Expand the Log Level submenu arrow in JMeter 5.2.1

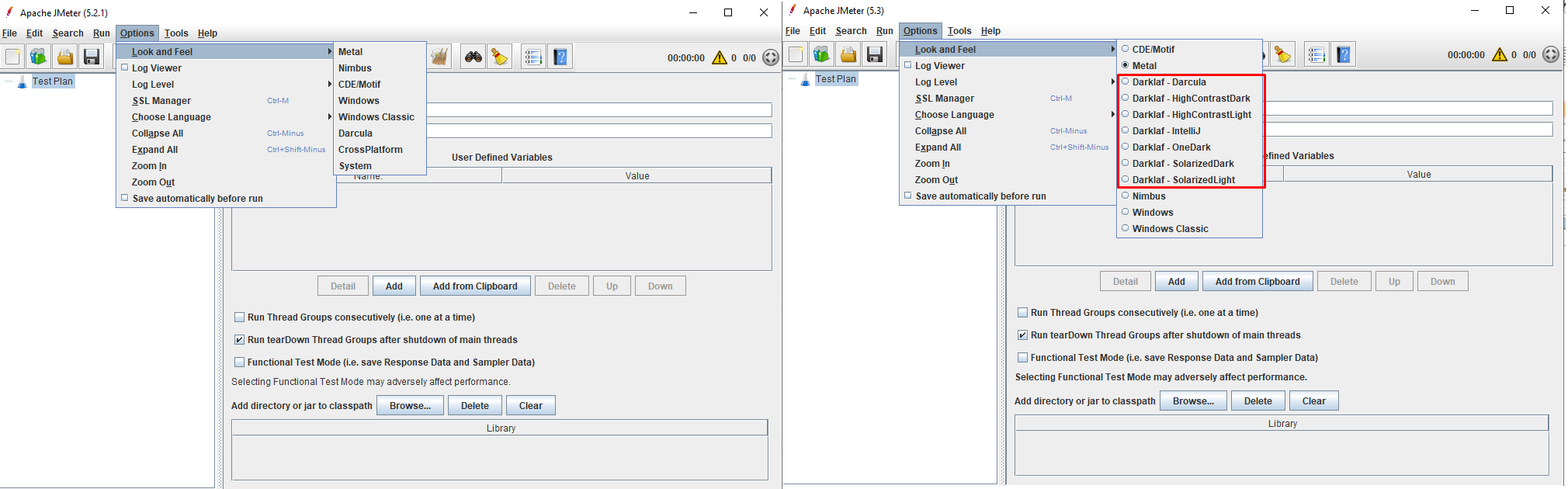point(330,84)
